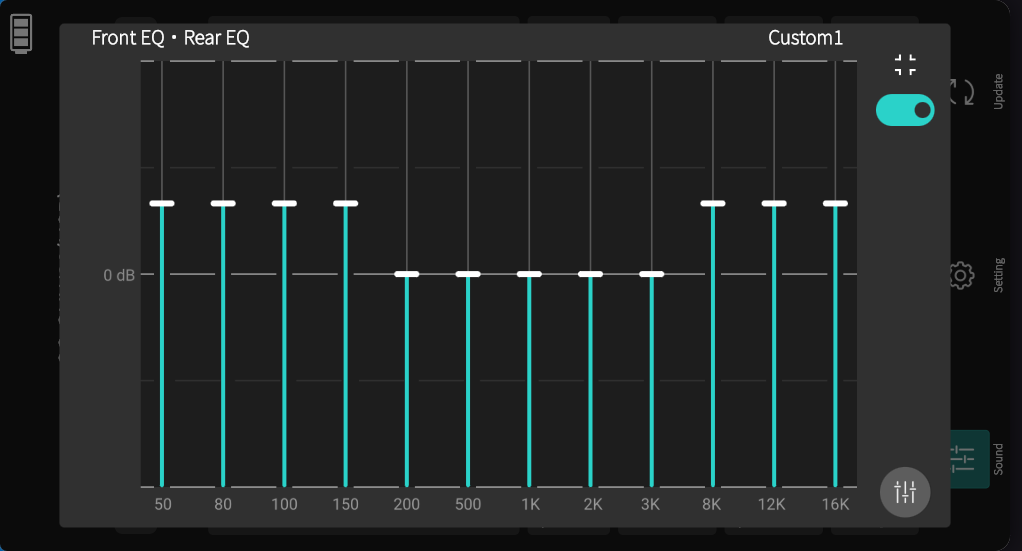Select the Sound equalizer sidebar icon
The height and width of the screenshot is (551, 1022).
click(x=962, y=459)
